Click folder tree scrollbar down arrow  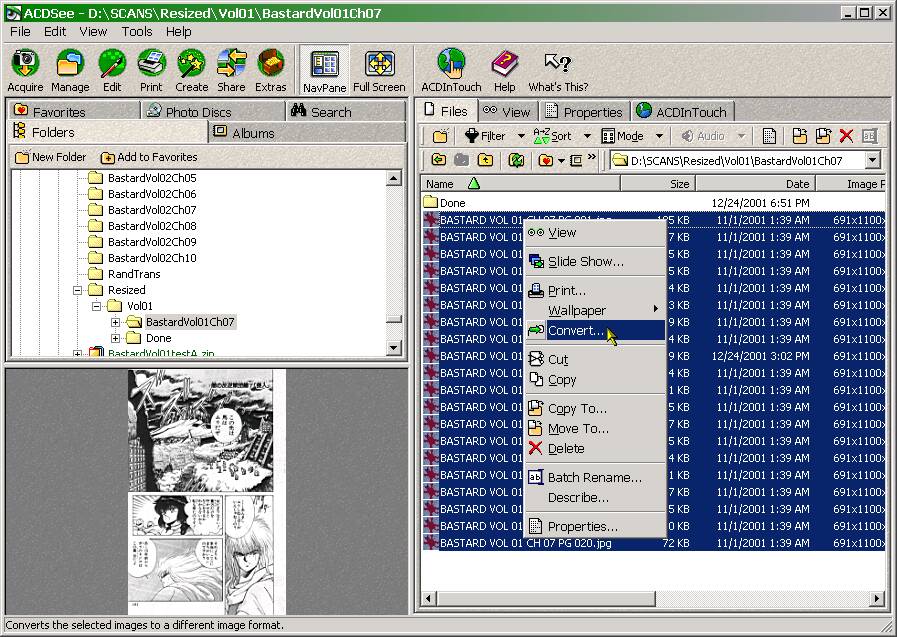coord(394,347)
